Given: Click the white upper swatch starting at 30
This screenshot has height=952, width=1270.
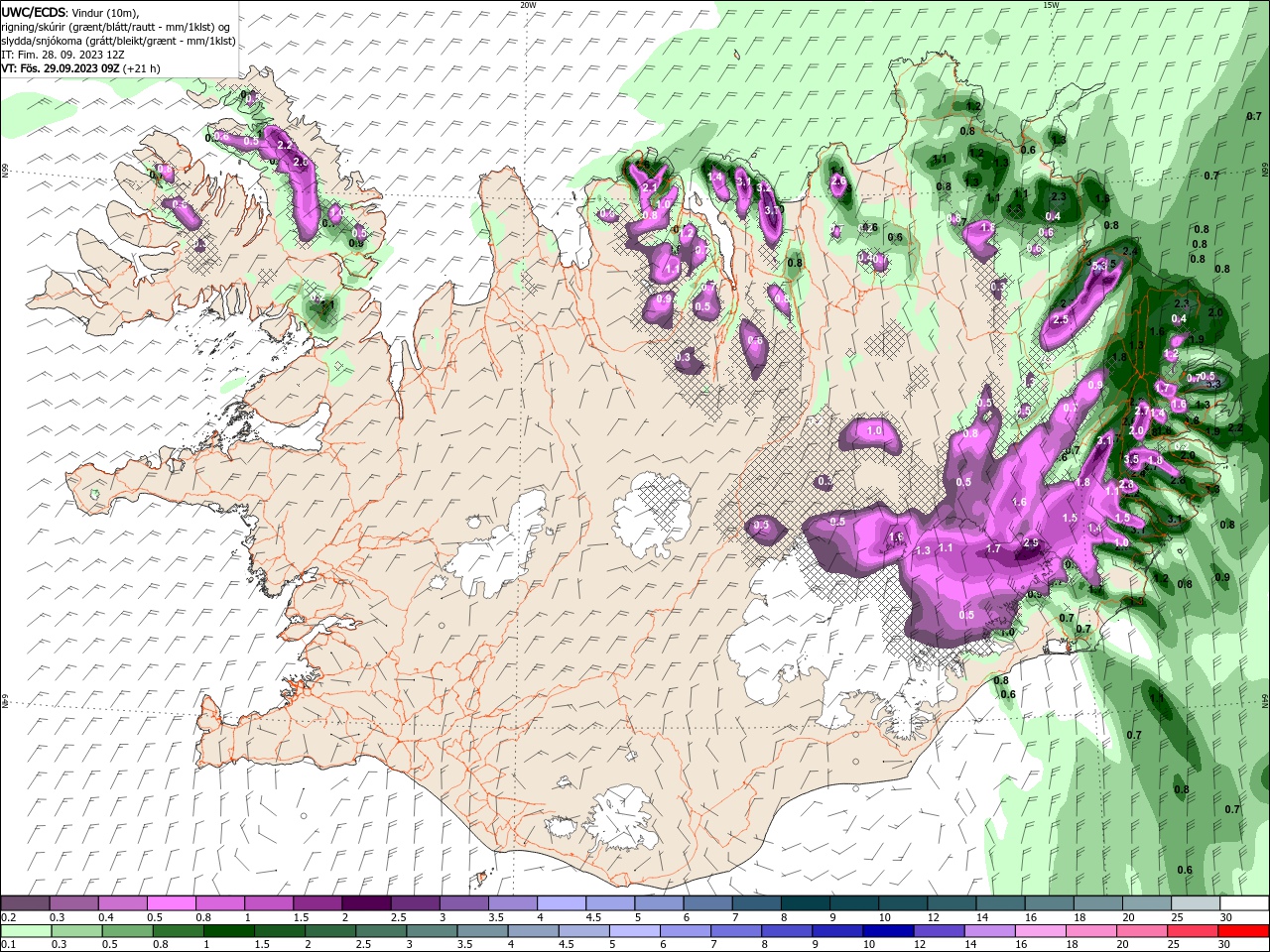Looking at the screenshot, I should pyautogui.click(x=1245, y=903).
